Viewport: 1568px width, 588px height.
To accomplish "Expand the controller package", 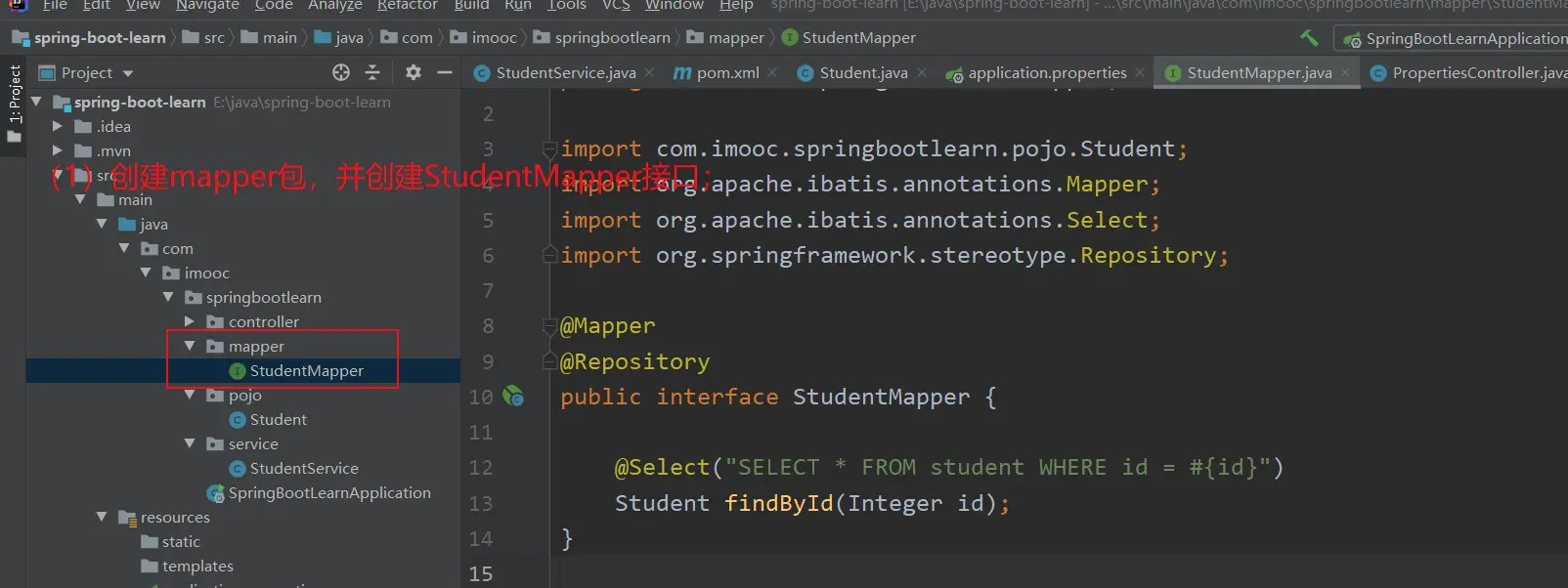I will [190, 321].
